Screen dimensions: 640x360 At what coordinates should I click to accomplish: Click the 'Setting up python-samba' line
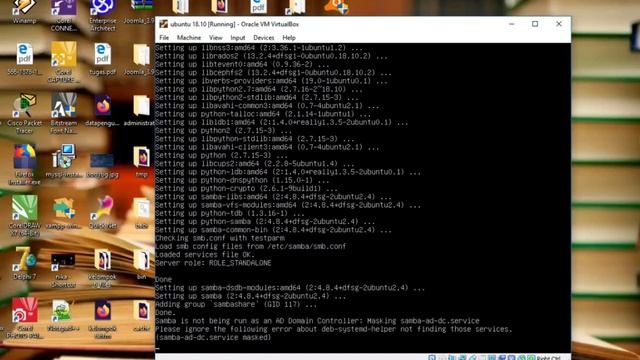pos(265,222)
